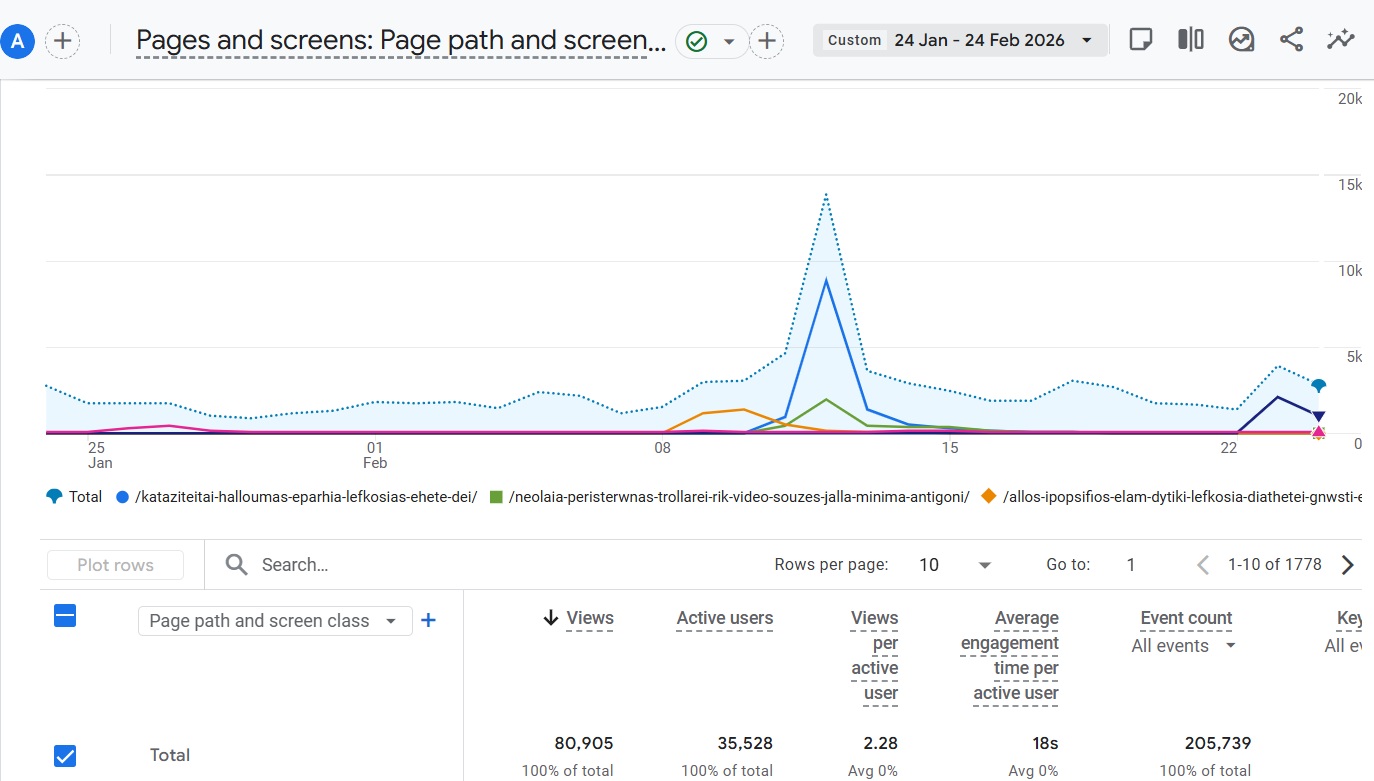This screenshot has height=781, width=1374.
Task: Uncheck the Total row checkbox
Action: 65,756
